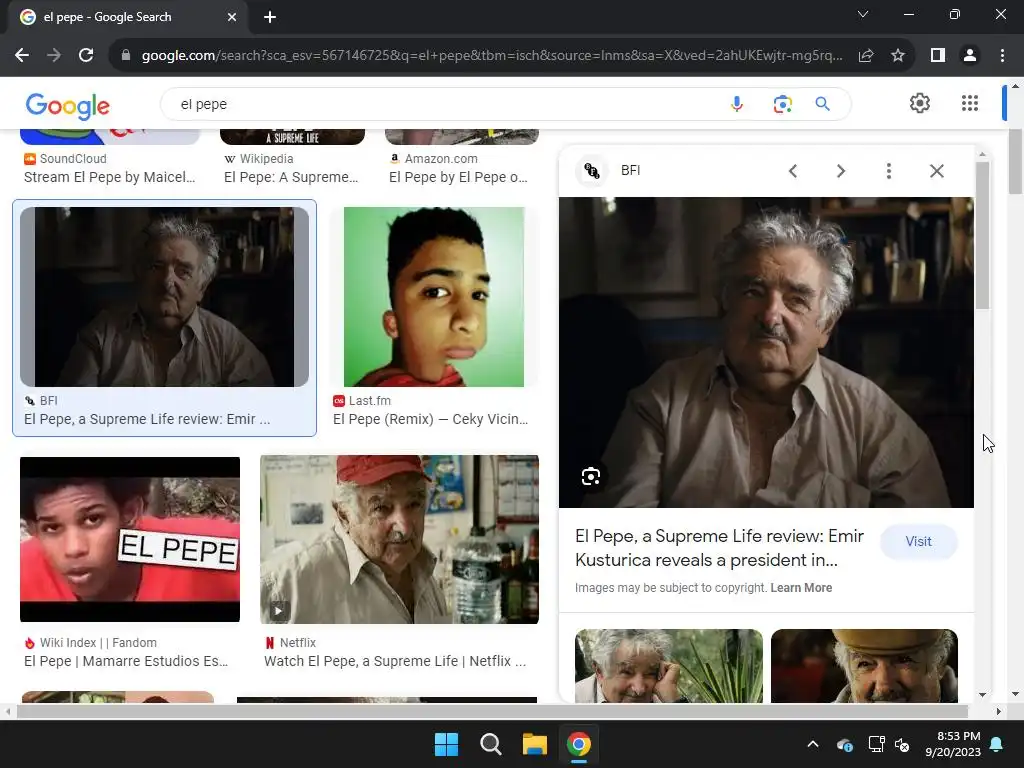Click the Chrome taskbar icon
This screenshot has height=768, width=1024.
579,744
